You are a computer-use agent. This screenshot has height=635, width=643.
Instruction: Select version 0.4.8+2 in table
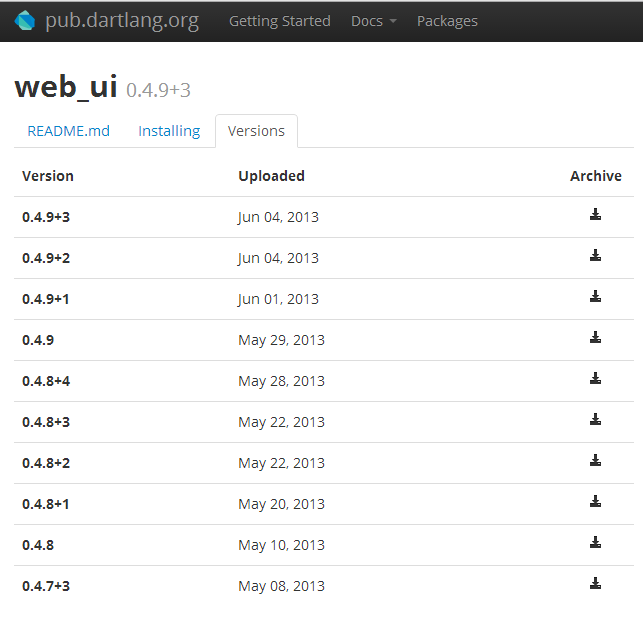coord(46,463)
